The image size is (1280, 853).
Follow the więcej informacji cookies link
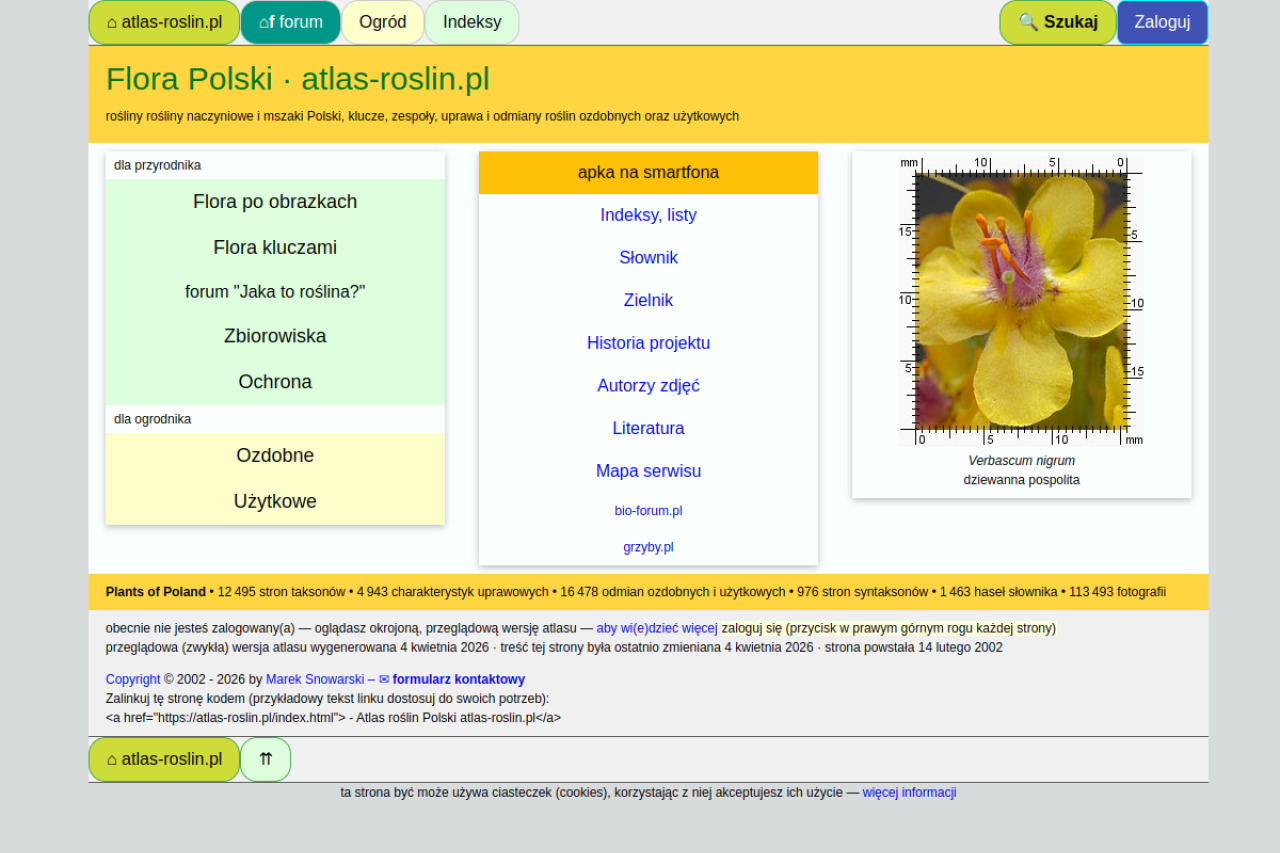(909, 793)
